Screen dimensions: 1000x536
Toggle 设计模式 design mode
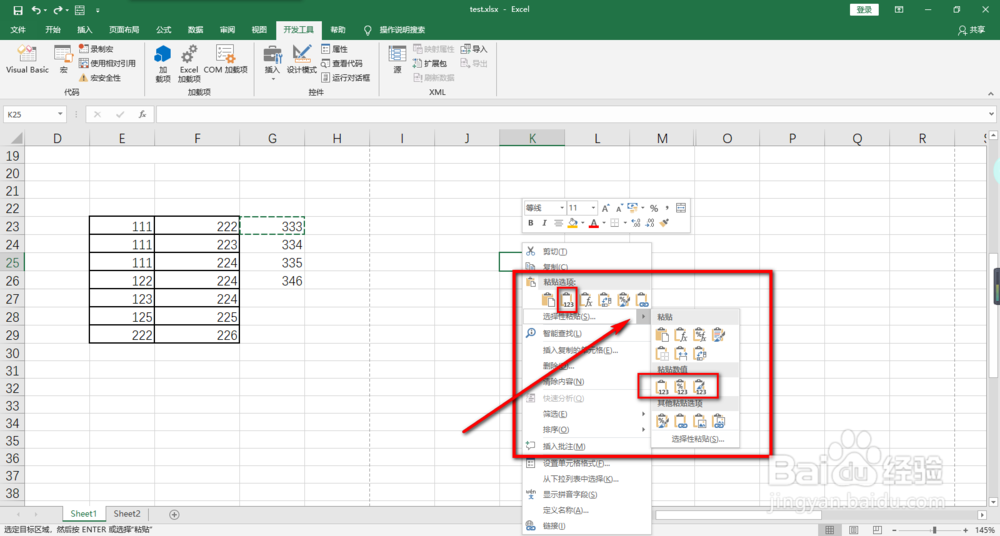click(x=302, y=60)
